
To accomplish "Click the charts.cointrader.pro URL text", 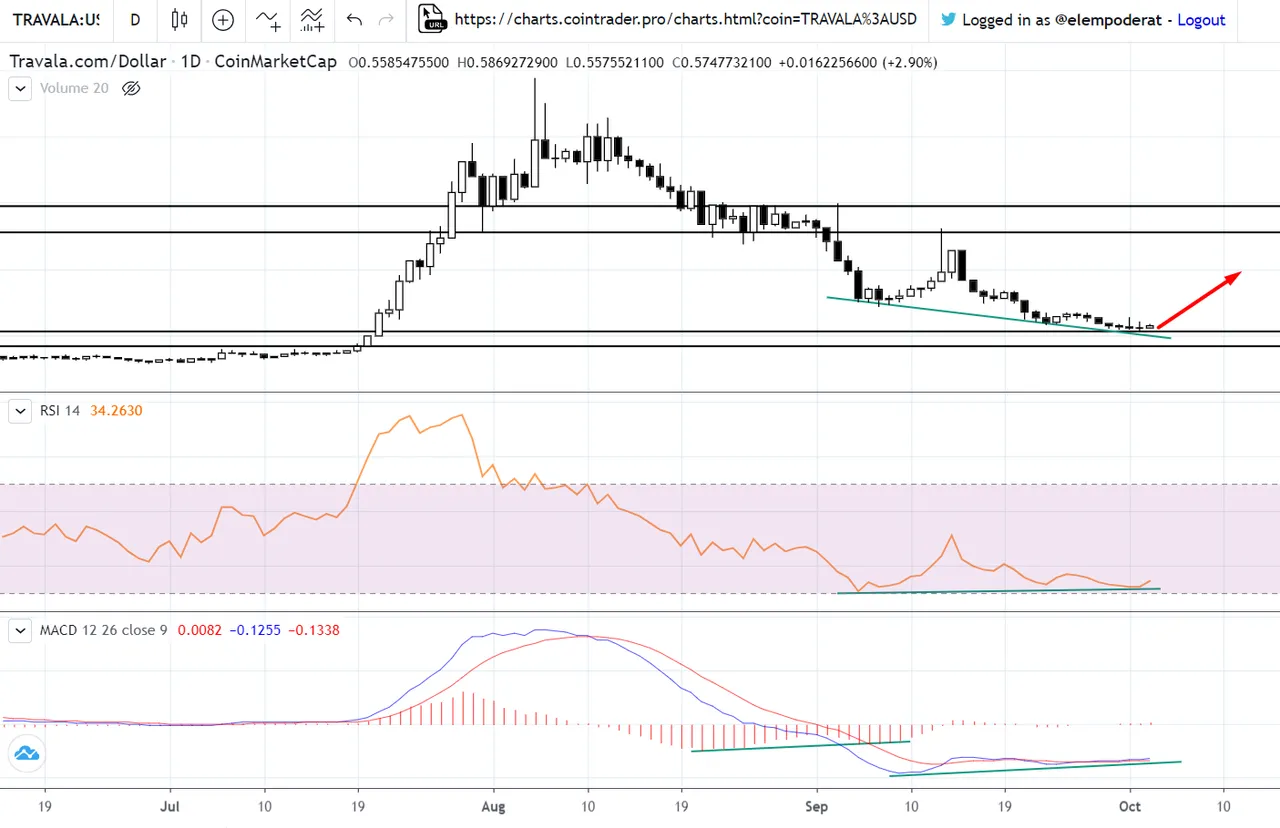I will point(685,19).
